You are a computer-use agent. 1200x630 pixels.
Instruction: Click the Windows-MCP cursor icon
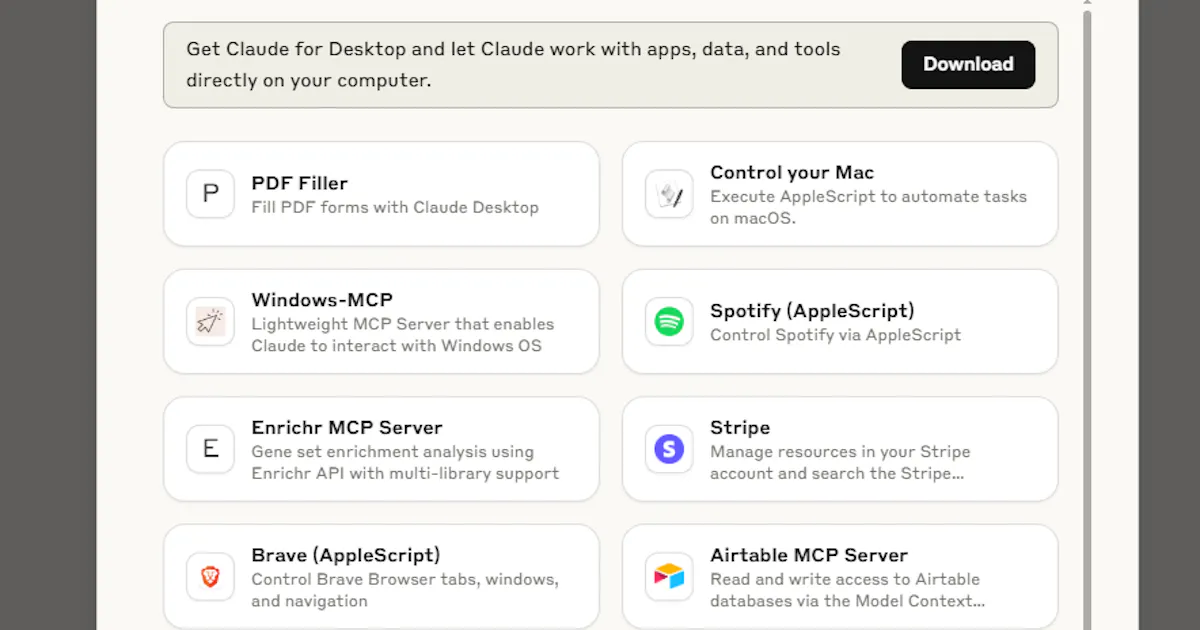coord(210,322)
